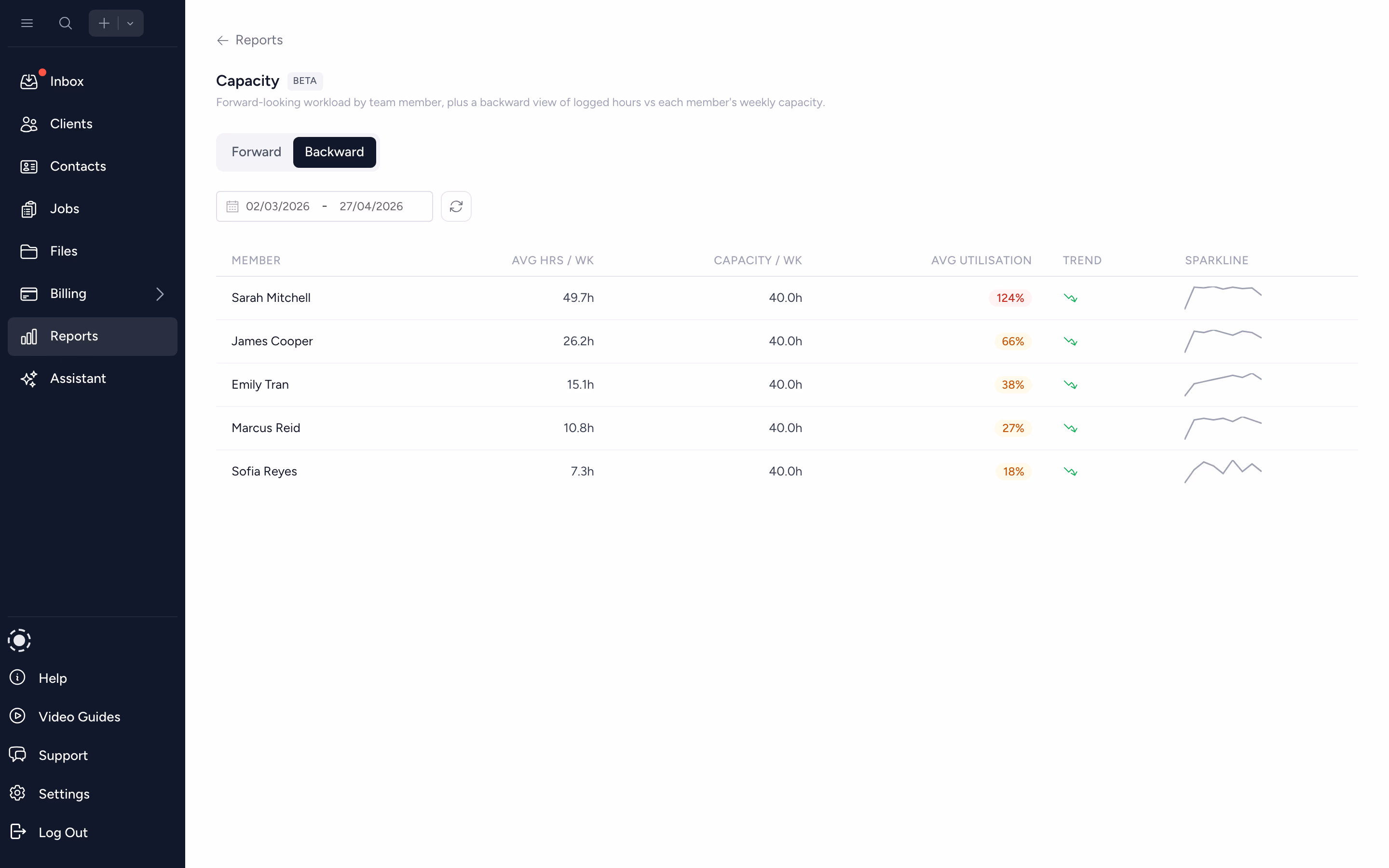Click the hamburger menu icon
Viewport: 1389px width, 868px height.
click(x=27, y=23)
